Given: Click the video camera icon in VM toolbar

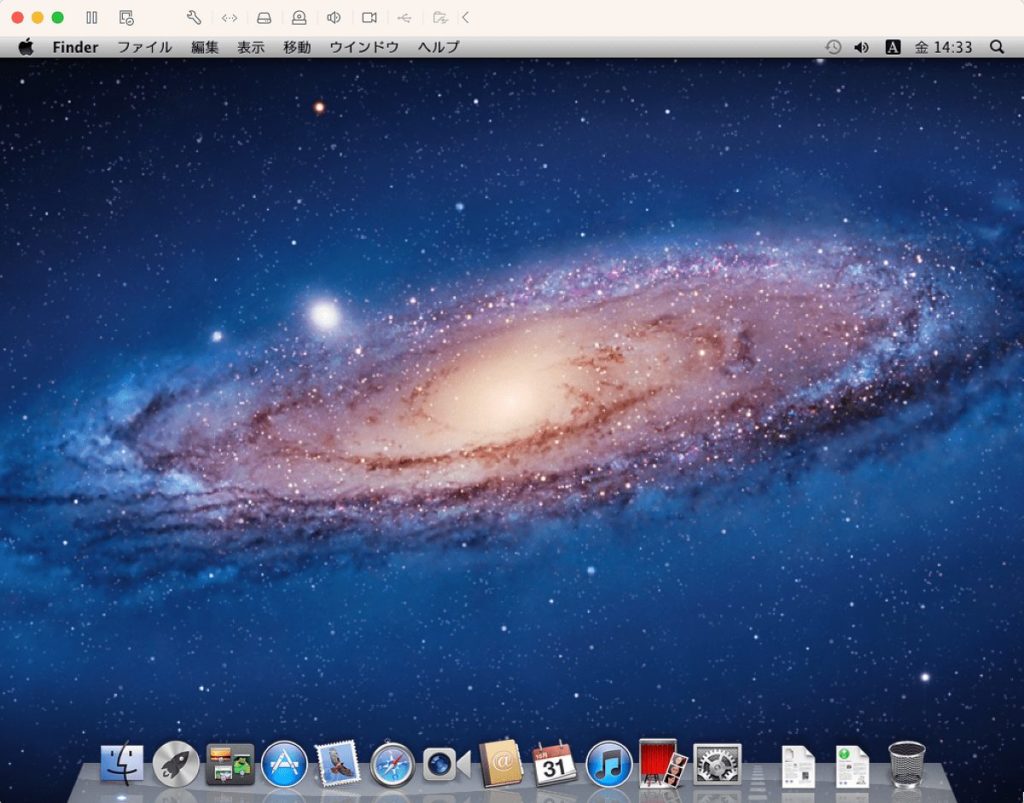Looking at the screenshot, I should coord(370,18).
